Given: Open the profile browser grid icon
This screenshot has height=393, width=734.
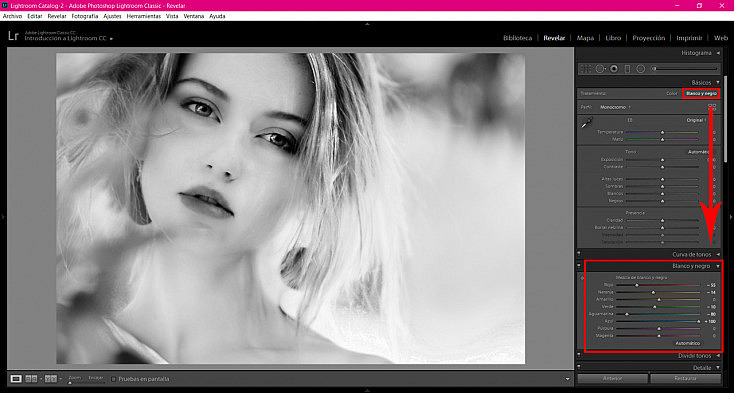Looking at the screenshot, I should tap(712, 107).
